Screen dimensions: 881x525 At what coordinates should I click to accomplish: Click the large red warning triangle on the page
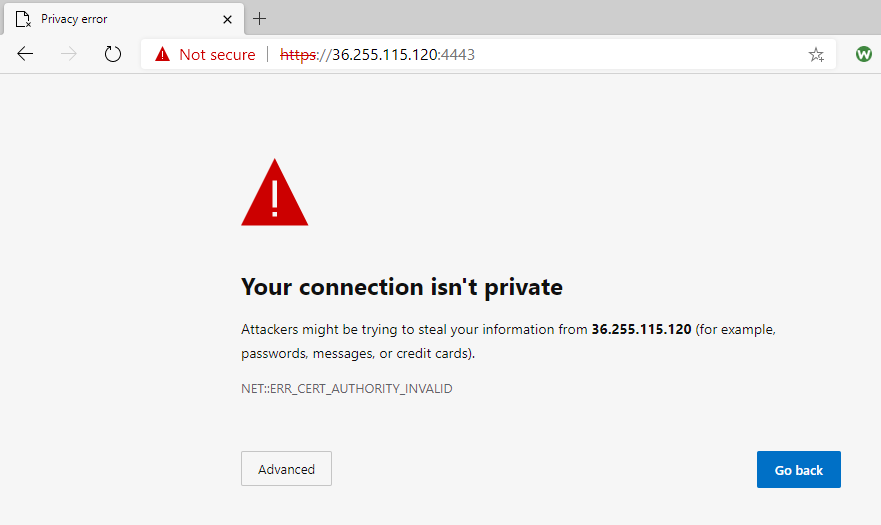pos(275,192)
